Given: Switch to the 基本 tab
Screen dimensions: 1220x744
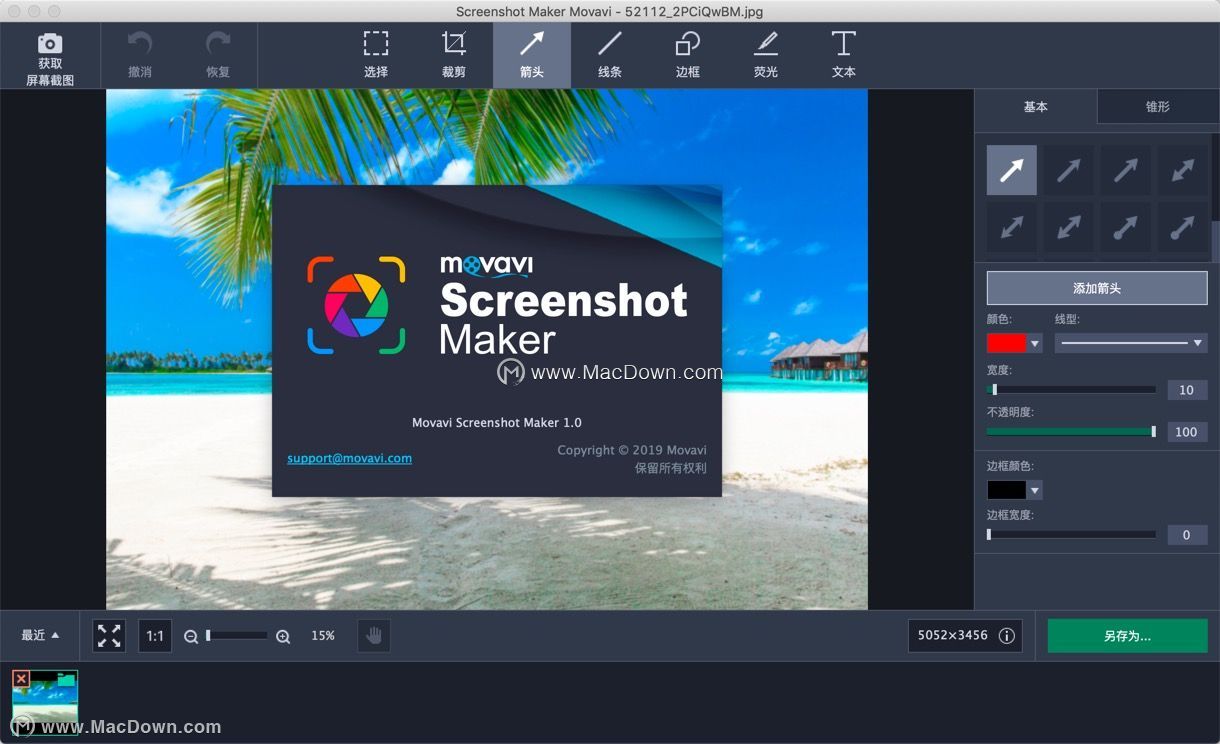Looking at the screenshot, I should tap(1036, 107).
